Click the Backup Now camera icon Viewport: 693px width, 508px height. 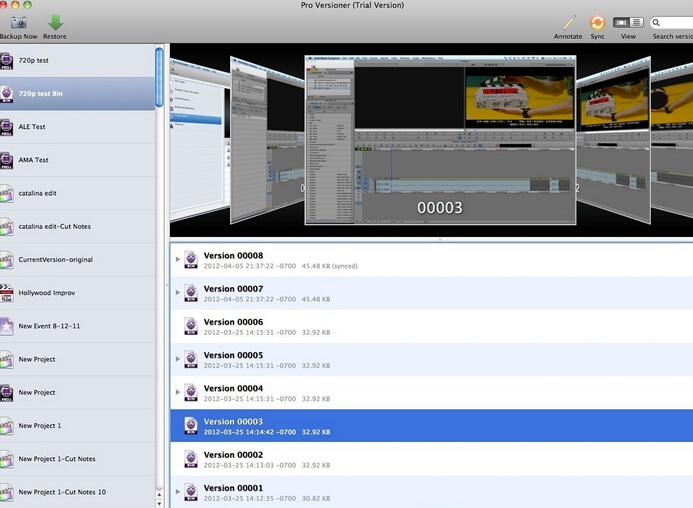pos(18,22)
